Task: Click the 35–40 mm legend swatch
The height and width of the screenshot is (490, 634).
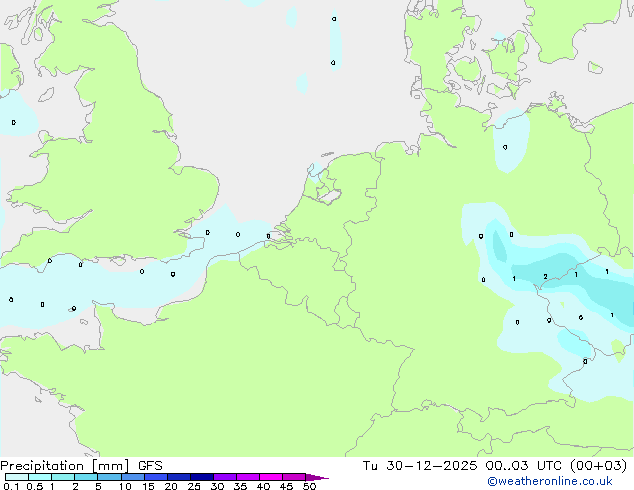Action: point(248,477)
